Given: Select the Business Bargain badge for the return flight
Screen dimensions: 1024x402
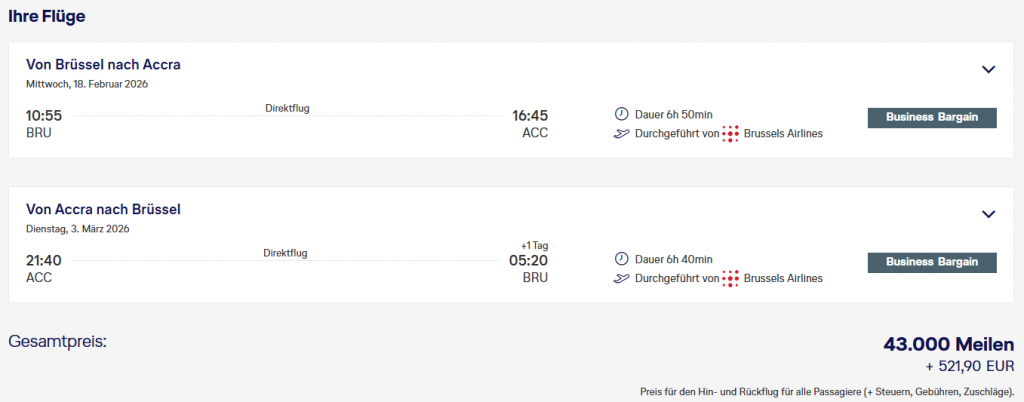Looking at the screenshot, I should [x=932, y=262].
